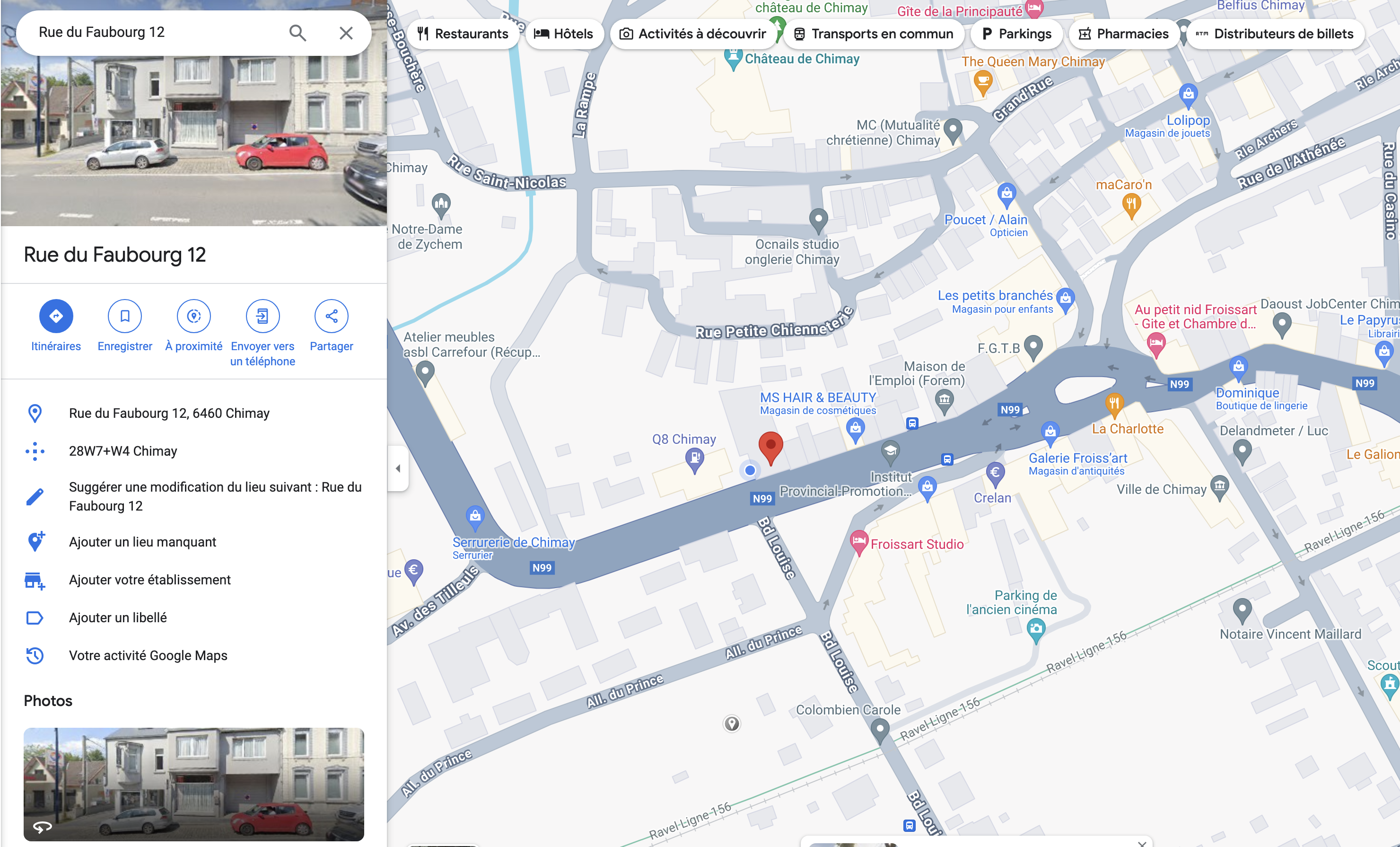The width and height of the screenshot is (1400, 847).
Task: Filter map by Restaurants
Action: pyautogui.click(x=463, y=34)
